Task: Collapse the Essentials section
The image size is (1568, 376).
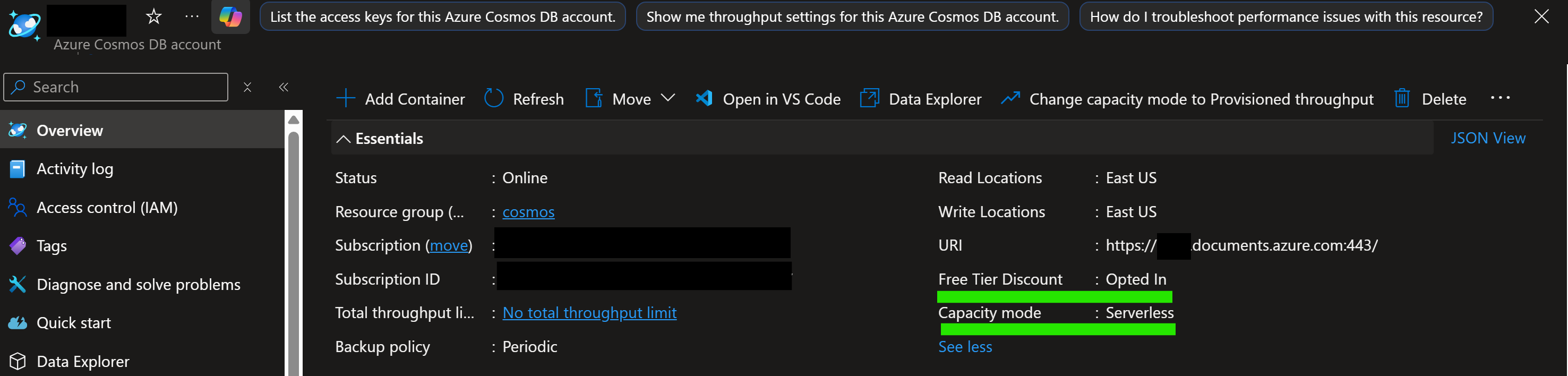Action: (x=344, y=139)
